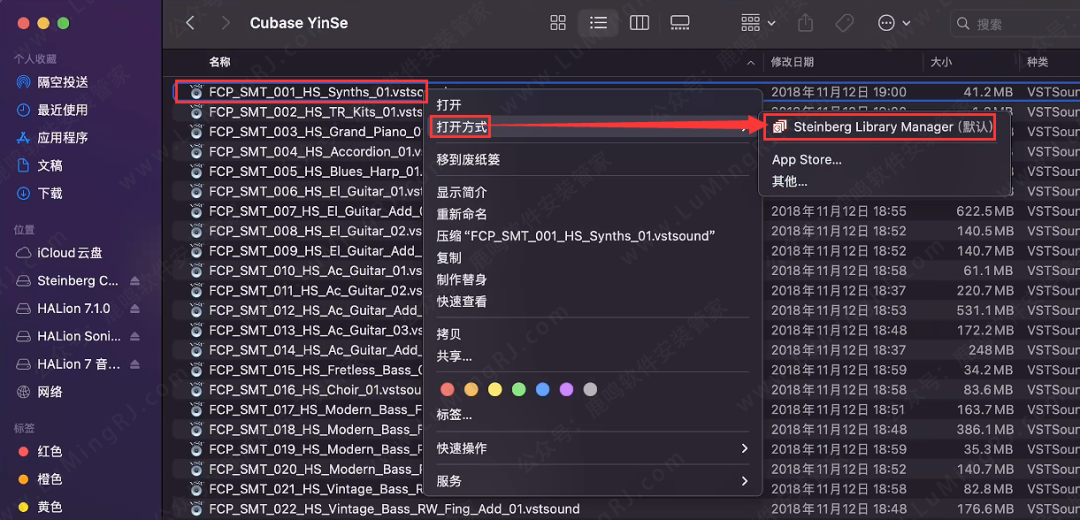The width and height of the screenshot is (1080, 520).
Task: Click the search field
Action: [x=1015, y=23]
